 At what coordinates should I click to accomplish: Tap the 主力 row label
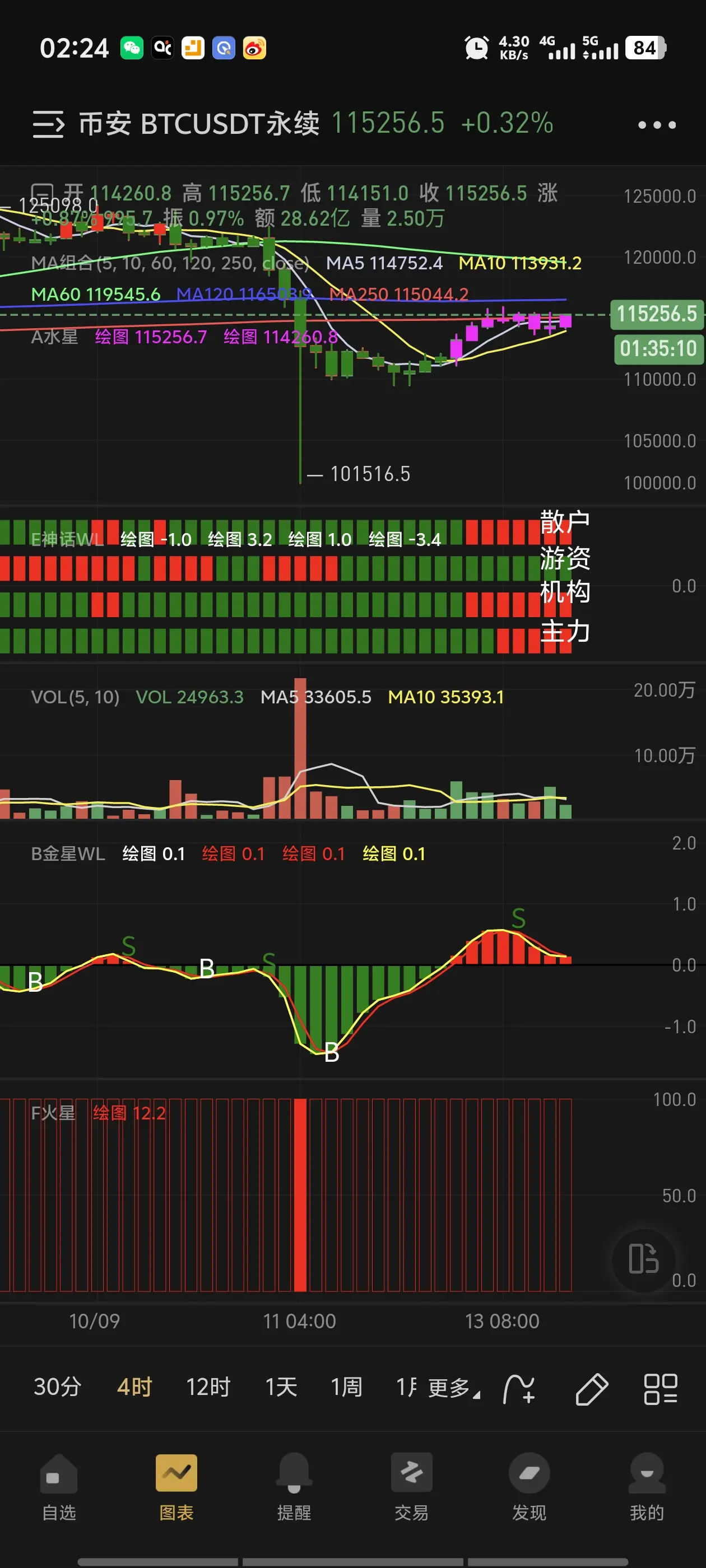565,631
